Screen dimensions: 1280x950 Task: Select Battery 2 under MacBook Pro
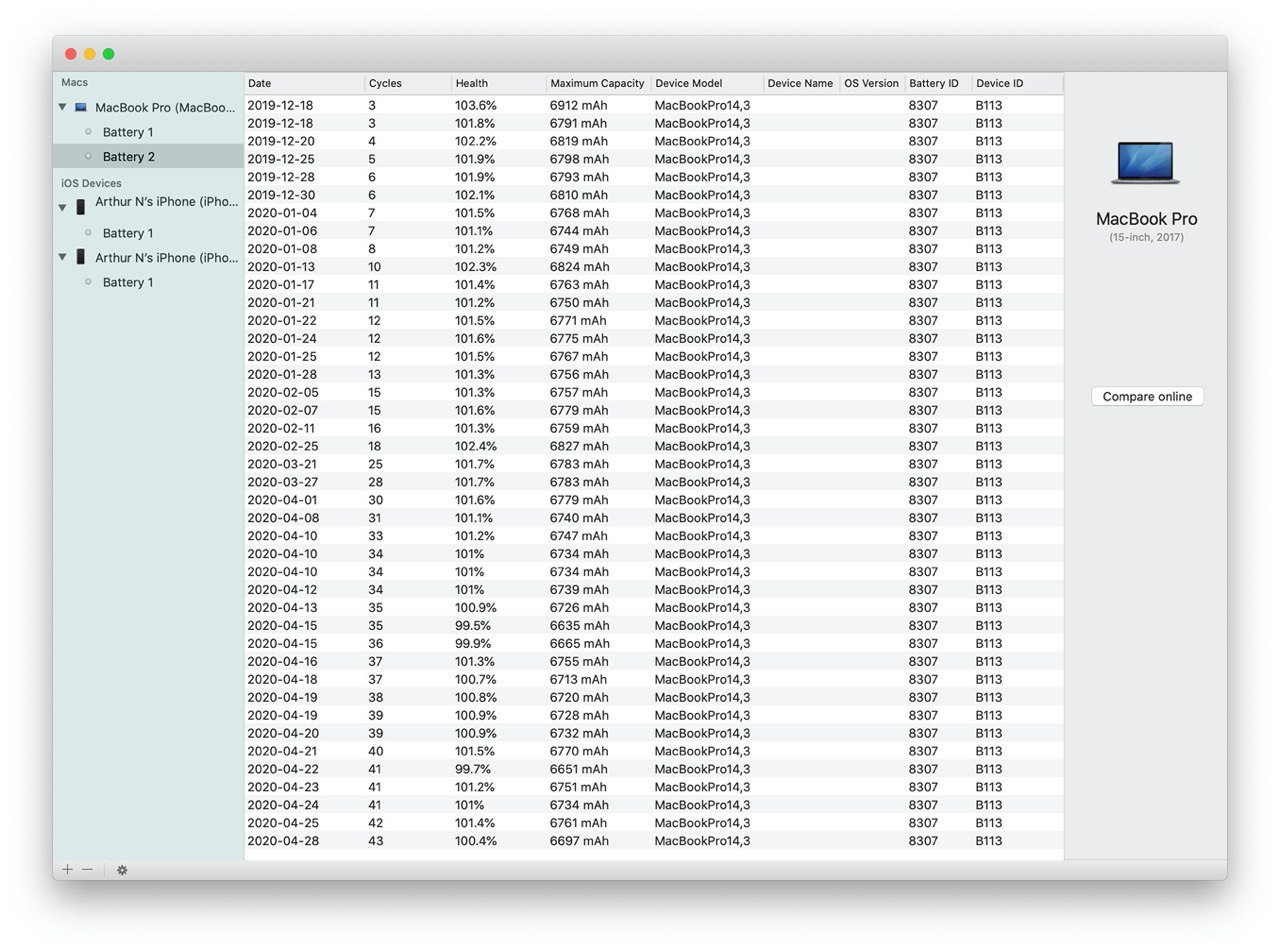[129, 157]
